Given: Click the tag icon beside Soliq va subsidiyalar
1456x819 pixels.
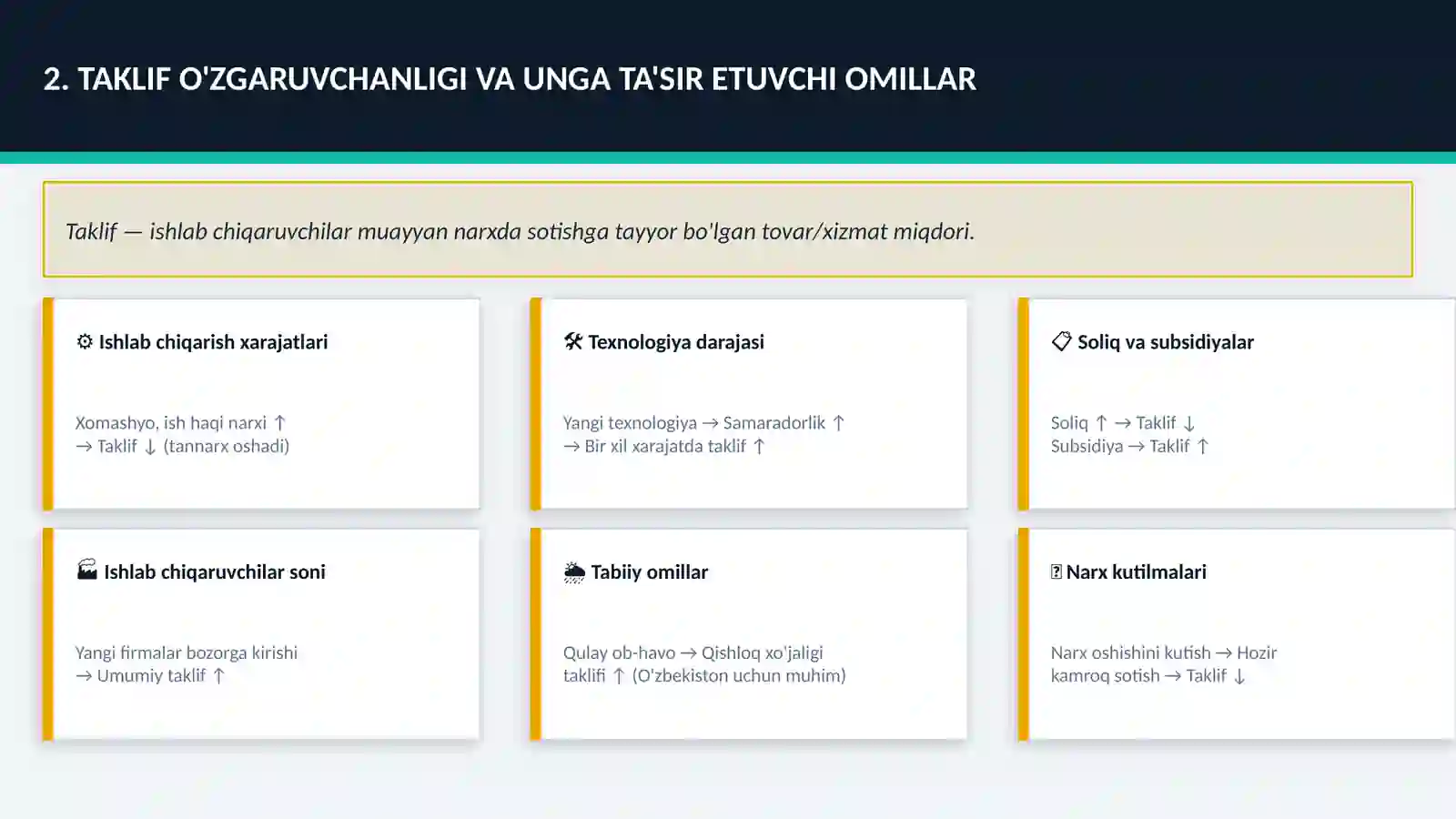Looking at the screenshot, I should click(x=1061, y=342).
